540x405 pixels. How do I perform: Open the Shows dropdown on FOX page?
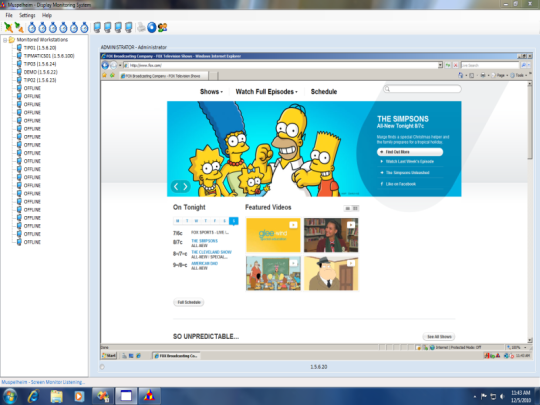(211, 92)
